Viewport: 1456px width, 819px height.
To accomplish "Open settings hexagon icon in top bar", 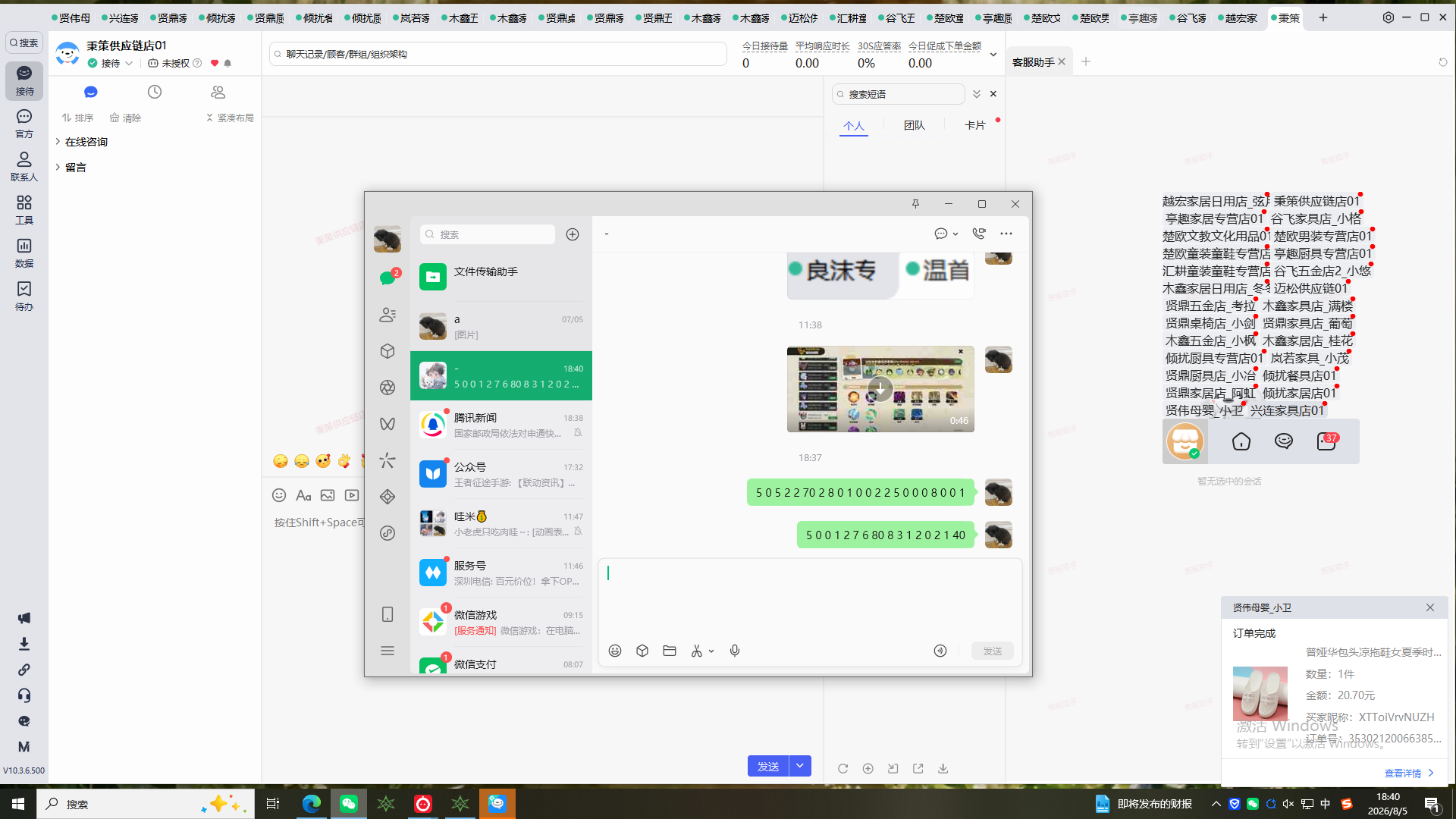I will click(1389, 17).
